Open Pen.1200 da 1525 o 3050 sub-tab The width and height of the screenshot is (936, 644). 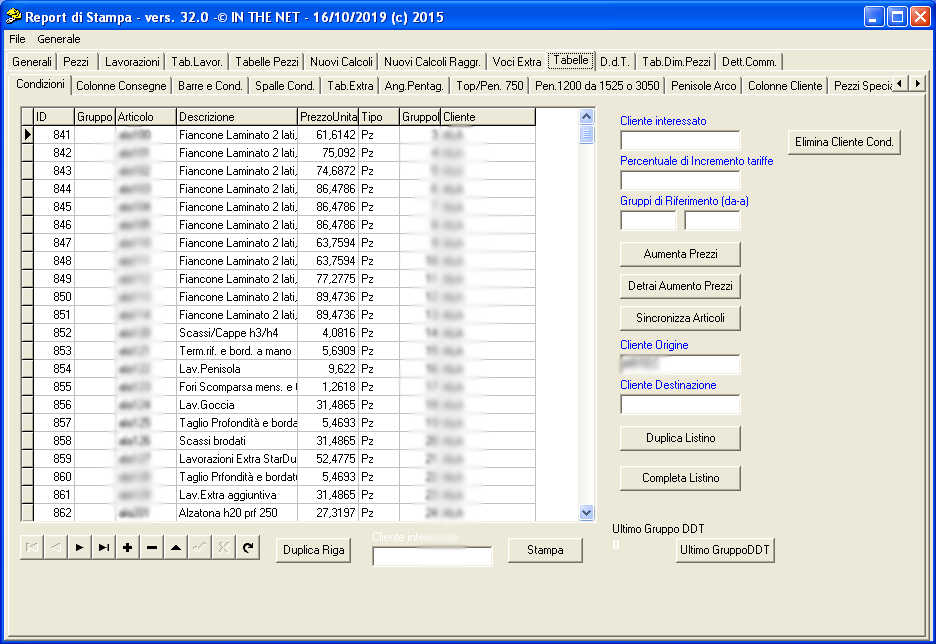point(597,85)
